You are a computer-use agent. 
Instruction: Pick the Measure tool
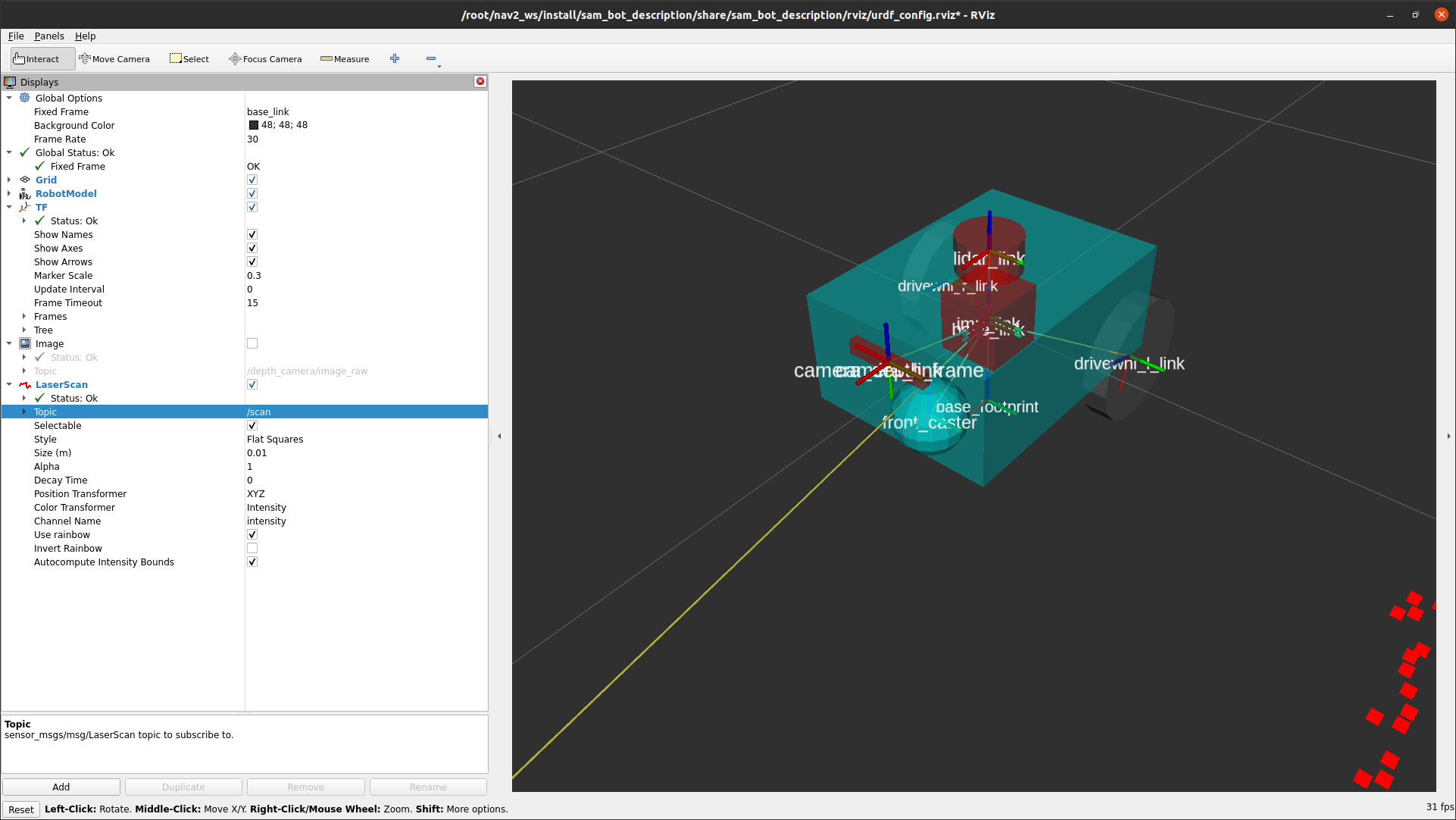point(345,58)
